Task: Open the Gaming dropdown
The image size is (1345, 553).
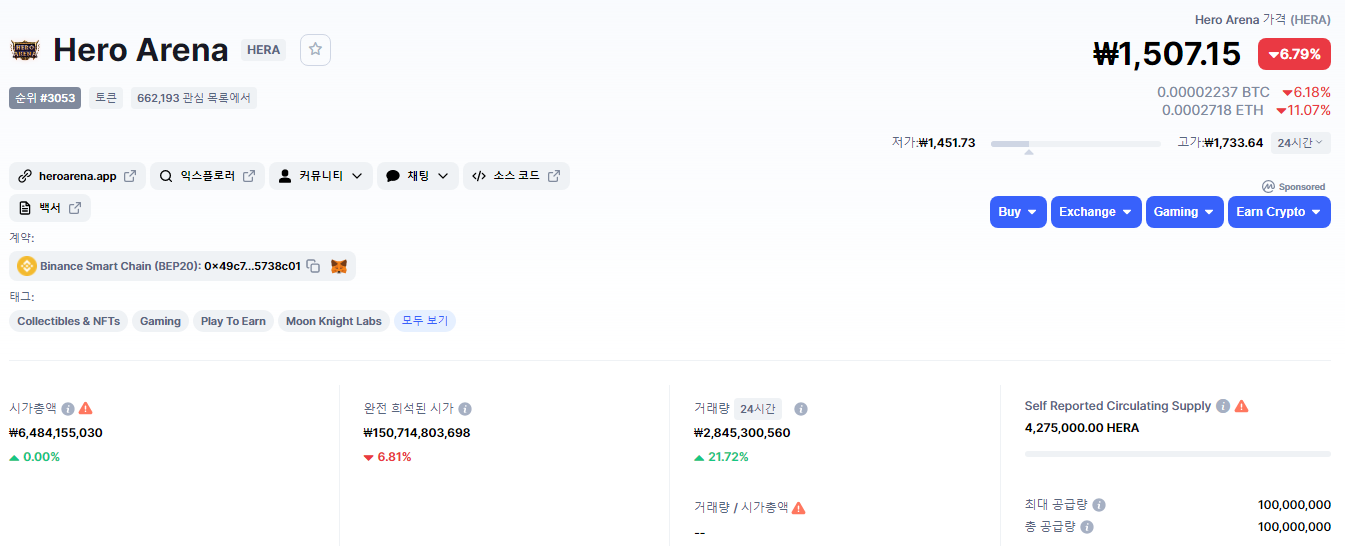Action: click(x=1185, y=212)
